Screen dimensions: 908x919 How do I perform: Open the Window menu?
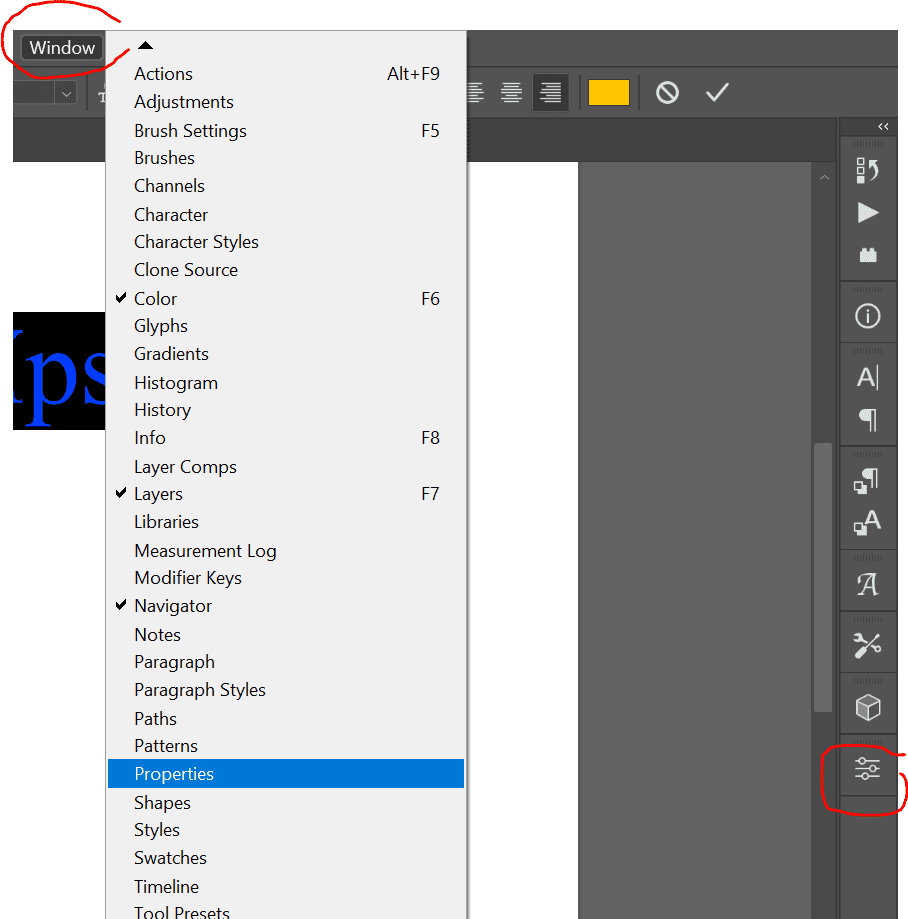(x=62, y=47)
